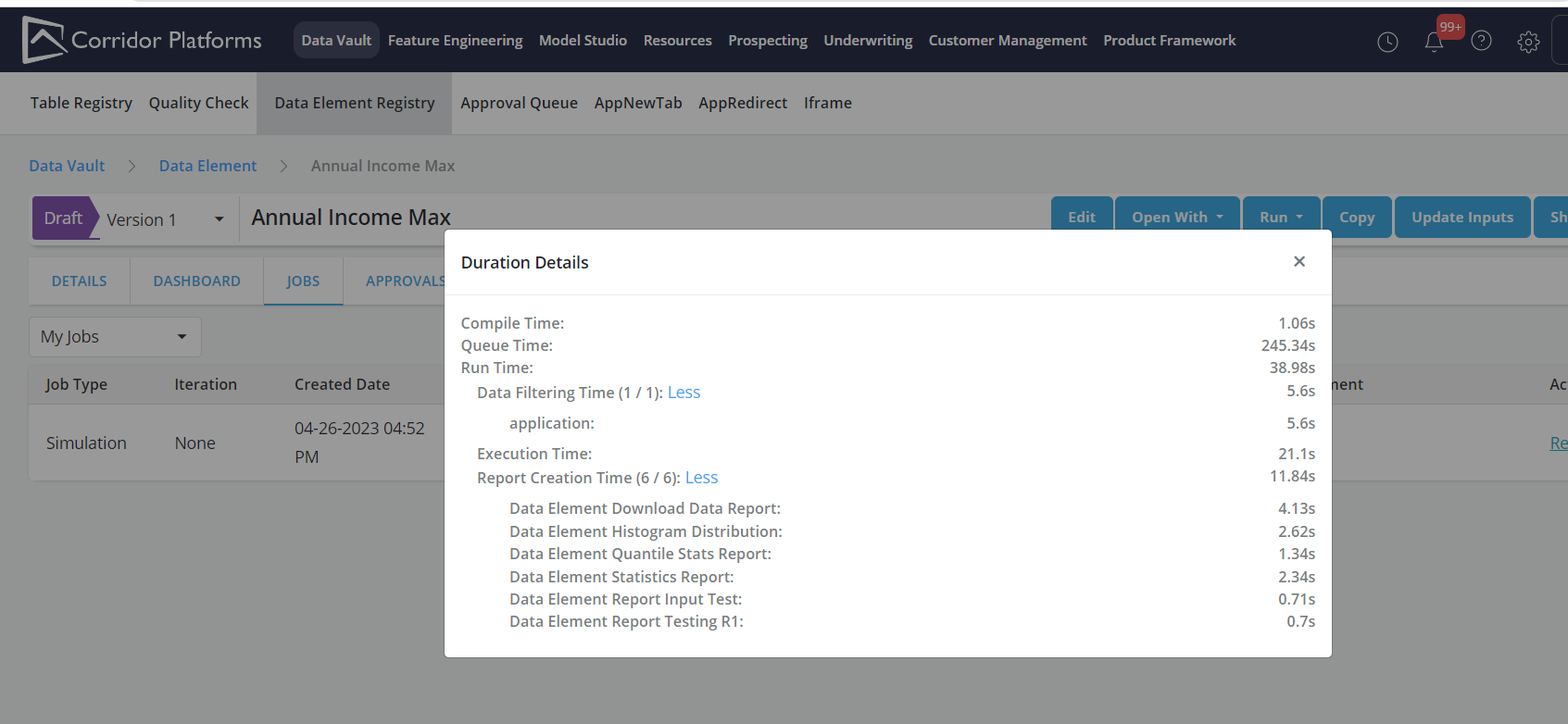This screenshot has width=1568, height=724.
Task: Click the Corridor Platforms logo icon
Action: (x=43, y=40)
